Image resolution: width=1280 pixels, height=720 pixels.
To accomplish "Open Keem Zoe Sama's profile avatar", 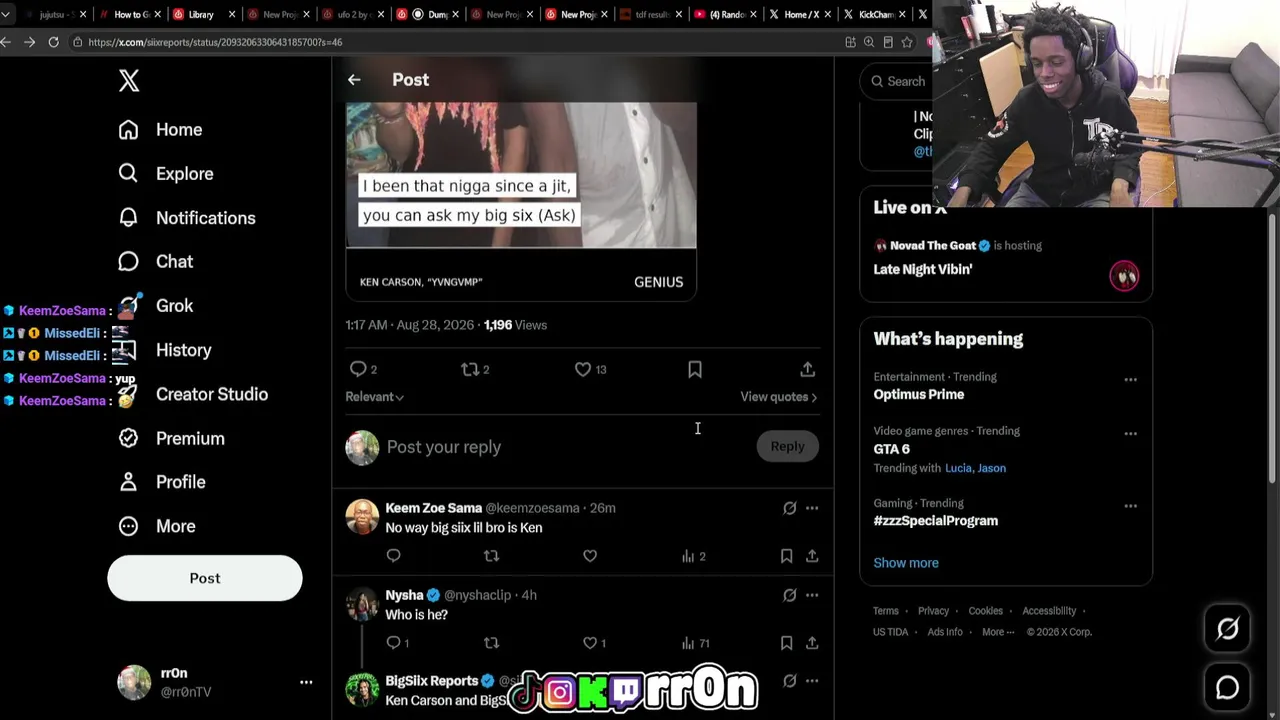I will (362, 517).
